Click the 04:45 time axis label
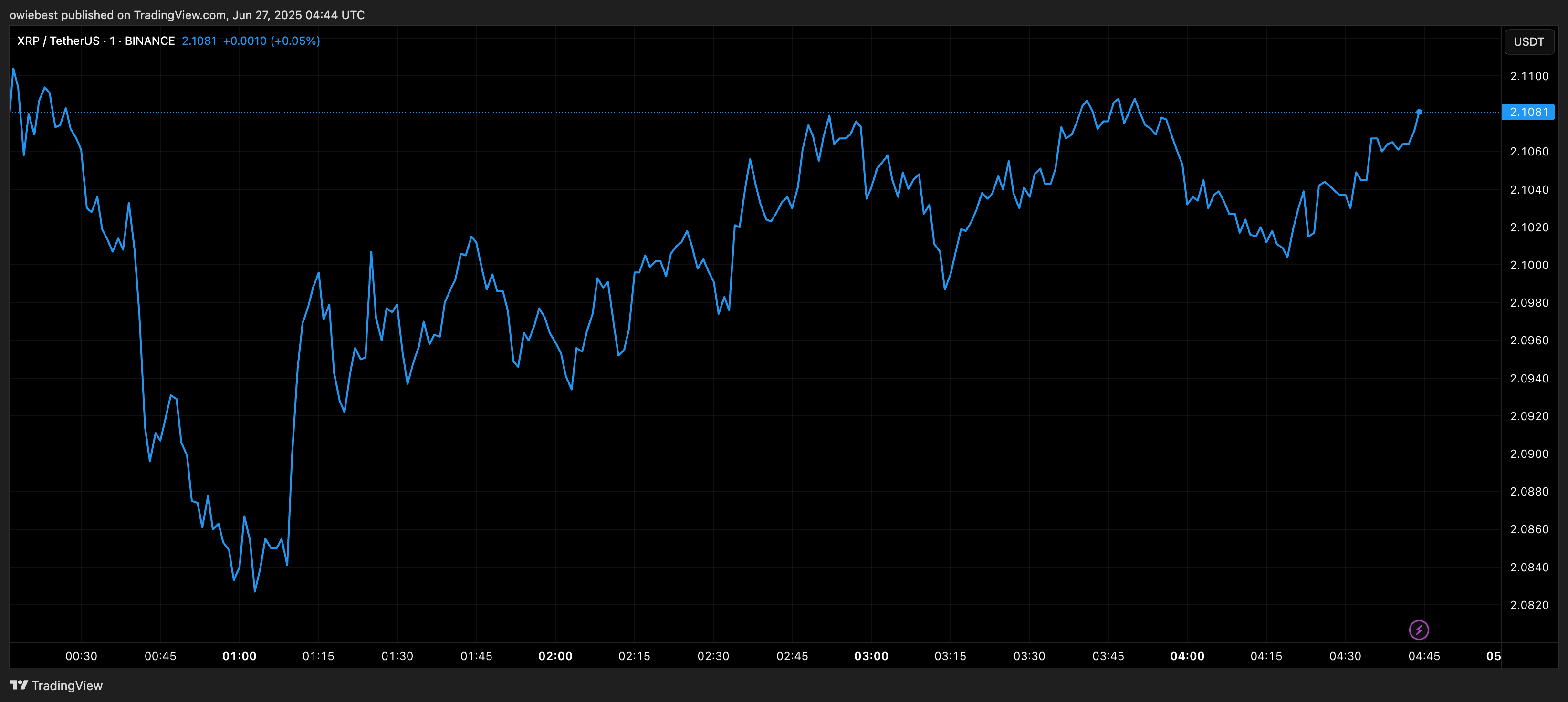Screen dimensions: 1568x702 click(x=1424, y=656)
